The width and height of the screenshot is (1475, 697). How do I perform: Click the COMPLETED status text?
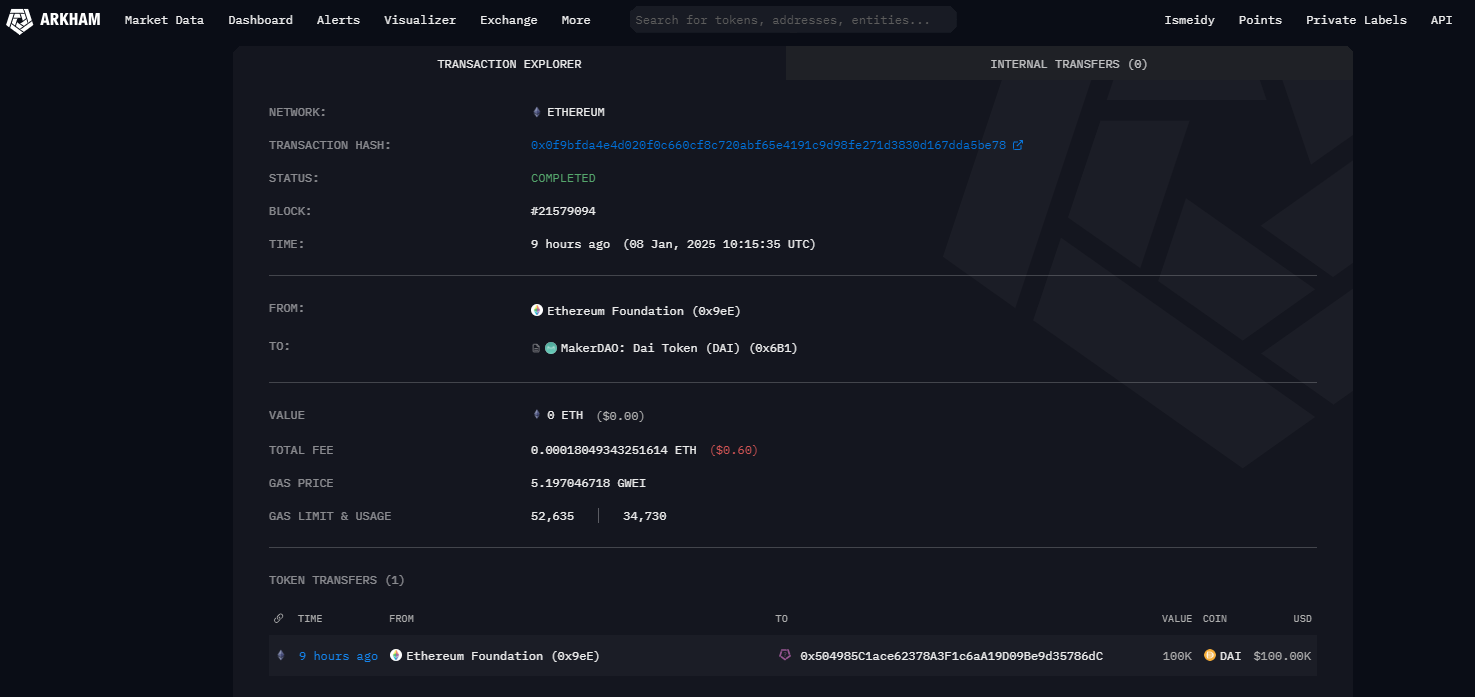pos(563,178)
